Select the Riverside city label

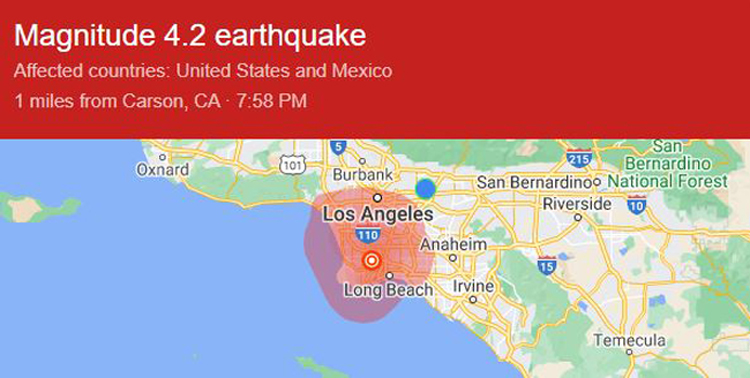[577, 204]
